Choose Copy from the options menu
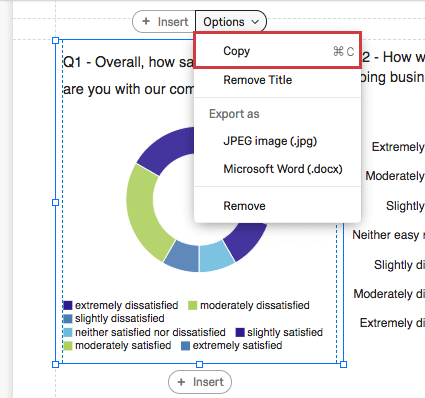 pyautogui.click(x=278, y=51)
